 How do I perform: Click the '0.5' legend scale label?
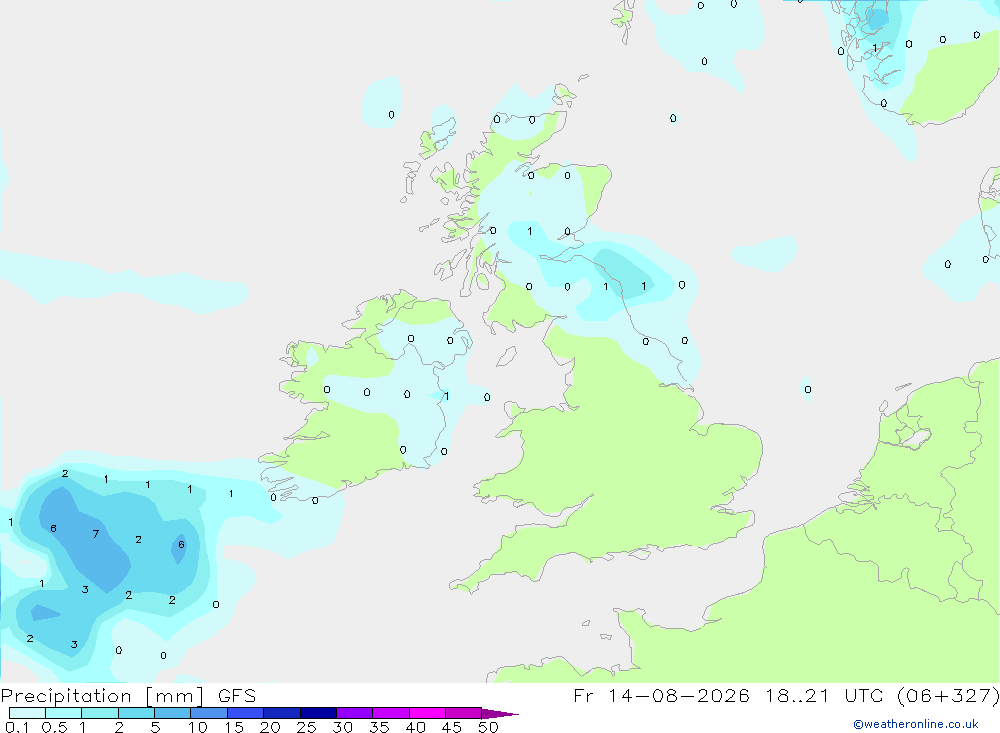54,727
